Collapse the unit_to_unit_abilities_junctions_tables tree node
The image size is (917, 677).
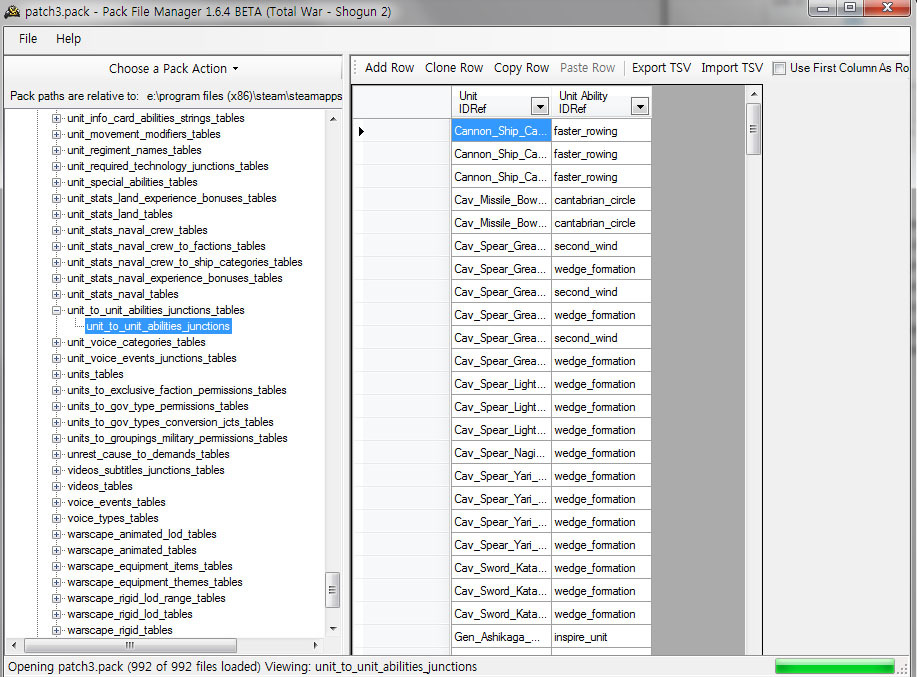[x=57, y=310]
